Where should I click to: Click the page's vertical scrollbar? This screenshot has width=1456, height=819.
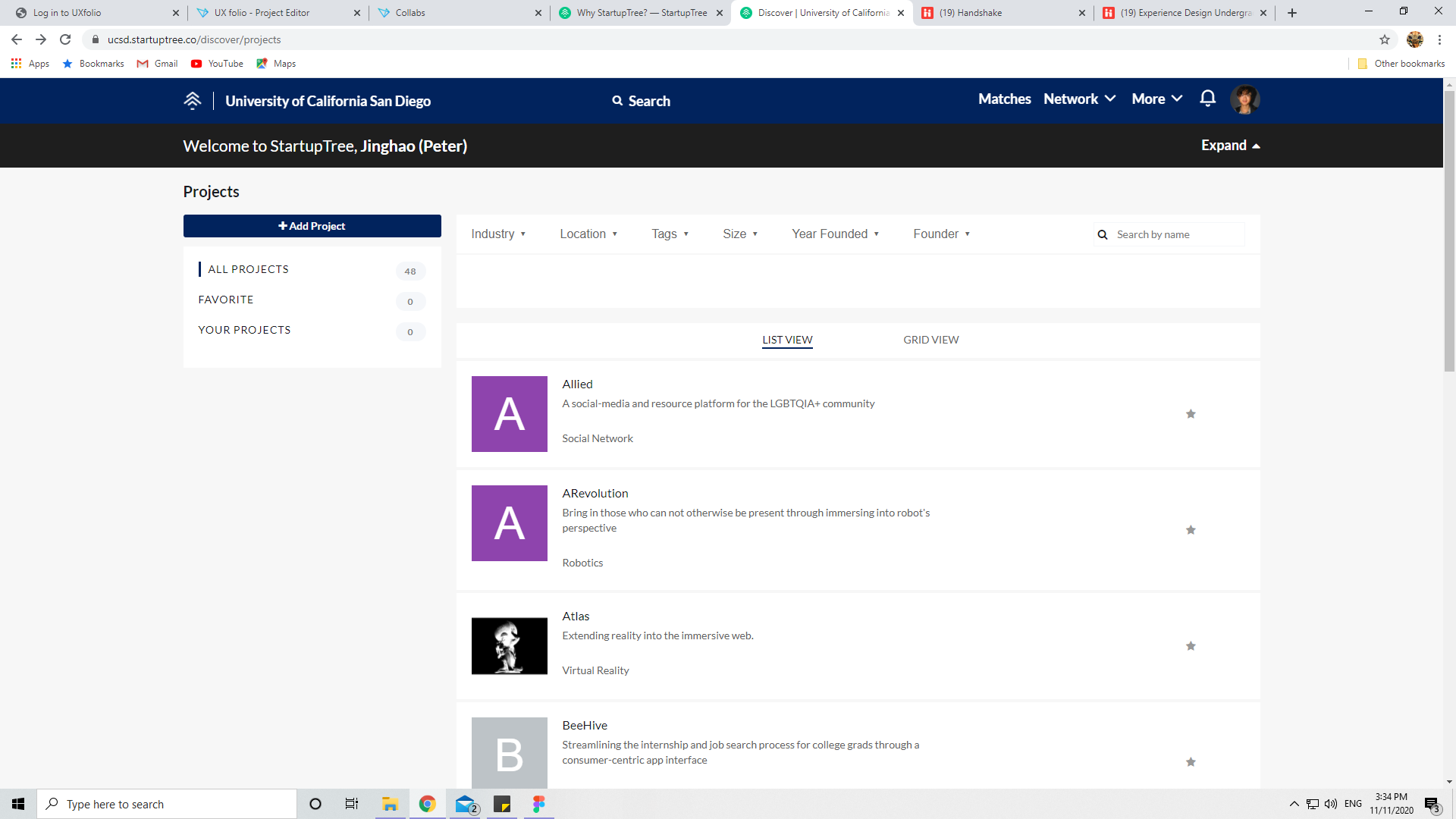(1449, 227)
